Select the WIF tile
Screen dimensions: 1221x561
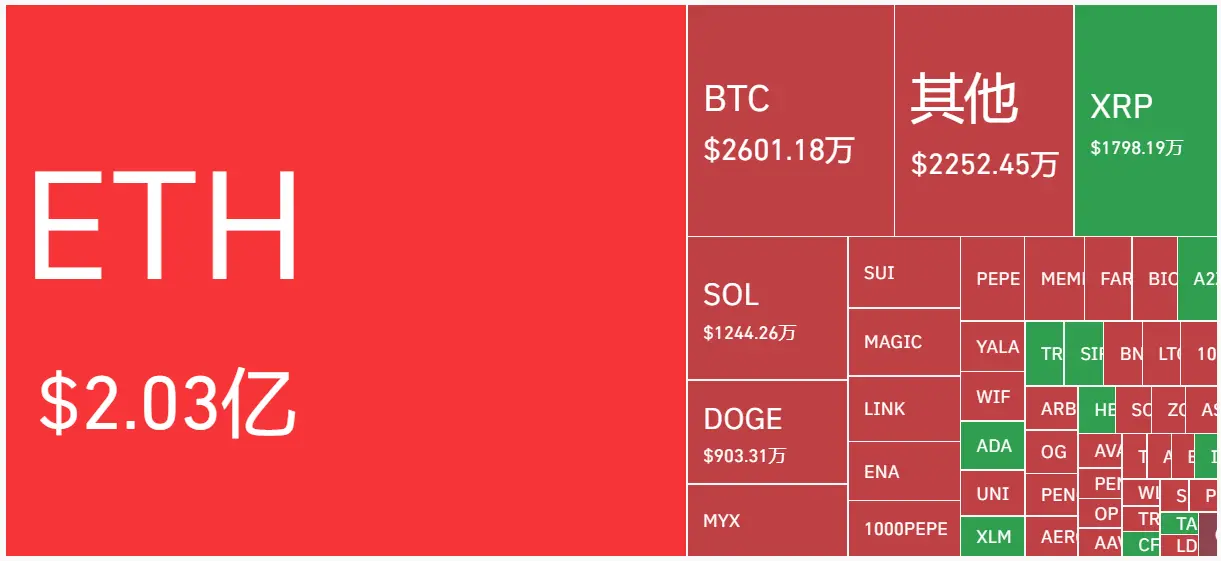click(992, 396)
